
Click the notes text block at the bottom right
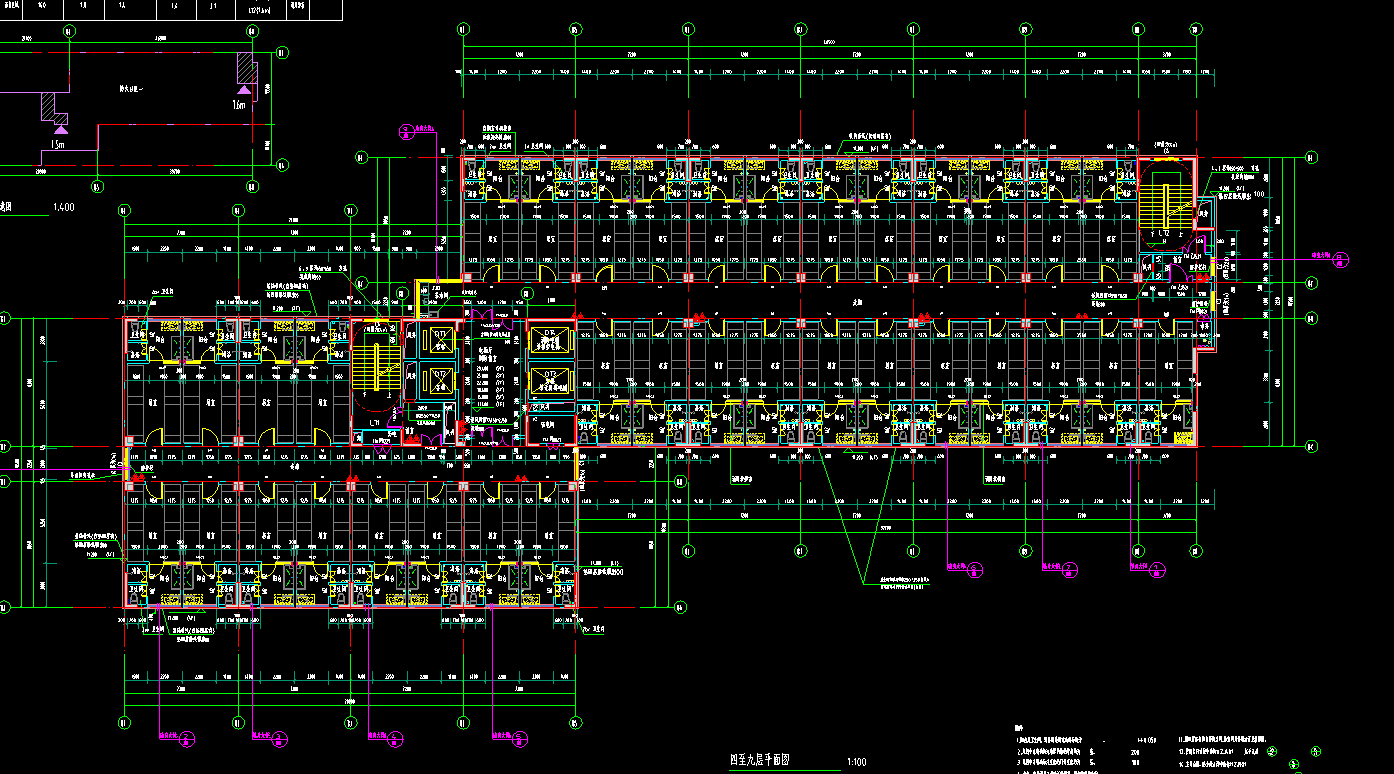(1150, 752)
